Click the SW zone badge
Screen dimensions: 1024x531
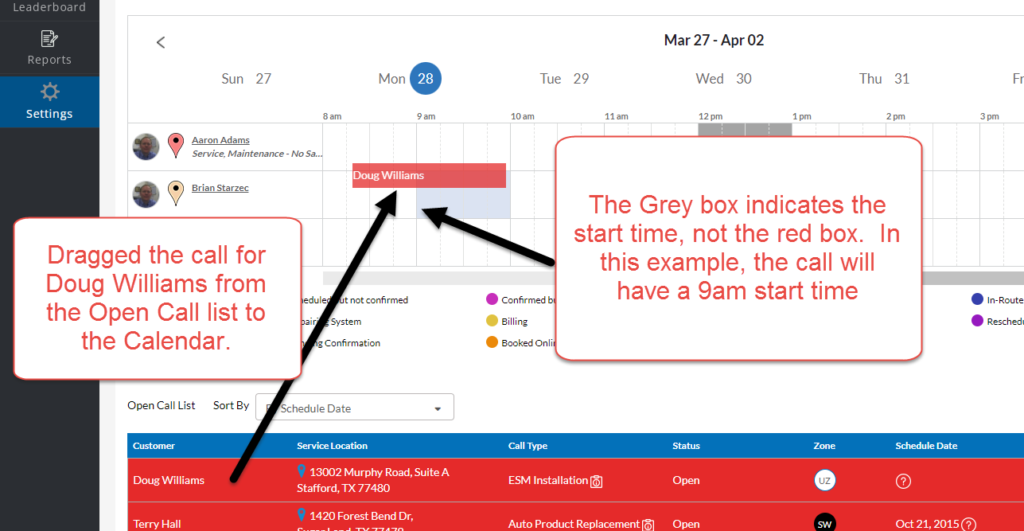click(824, 523)
